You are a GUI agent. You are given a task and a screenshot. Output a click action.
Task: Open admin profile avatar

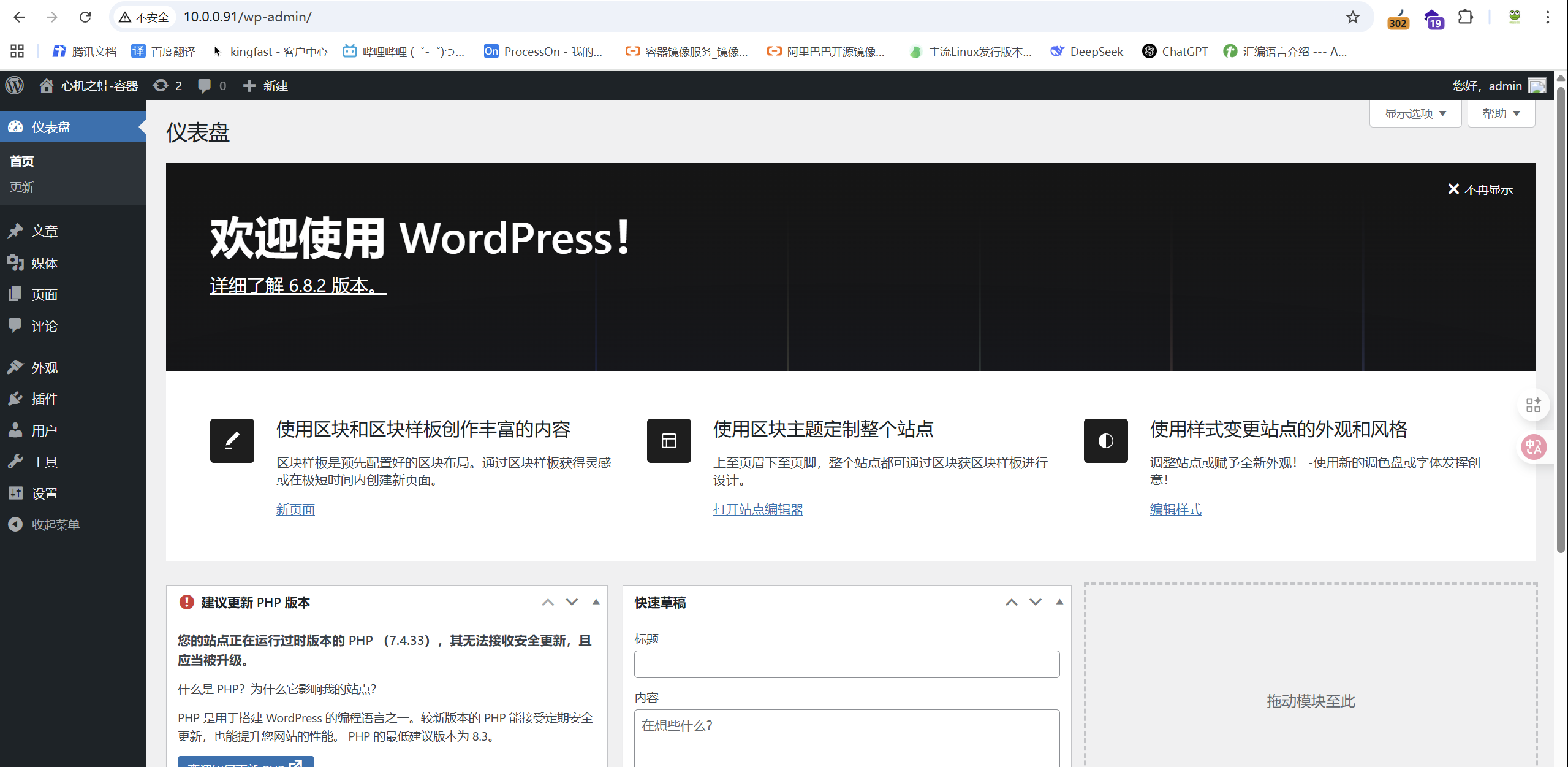tap(1537, 85)
